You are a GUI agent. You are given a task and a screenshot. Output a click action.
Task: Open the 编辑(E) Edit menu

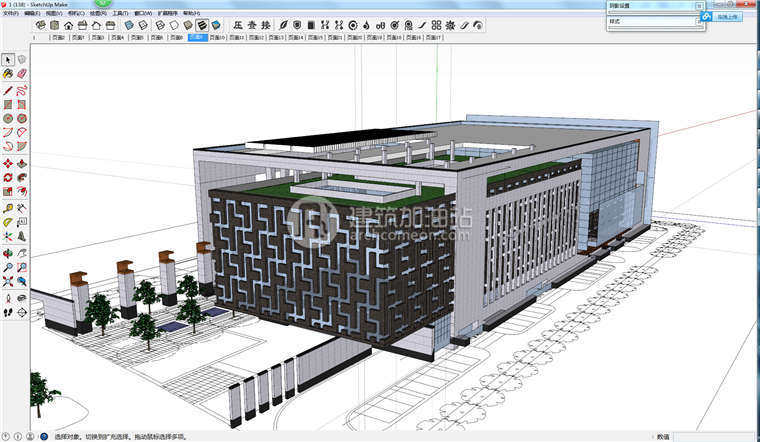(x=32, y=14)
